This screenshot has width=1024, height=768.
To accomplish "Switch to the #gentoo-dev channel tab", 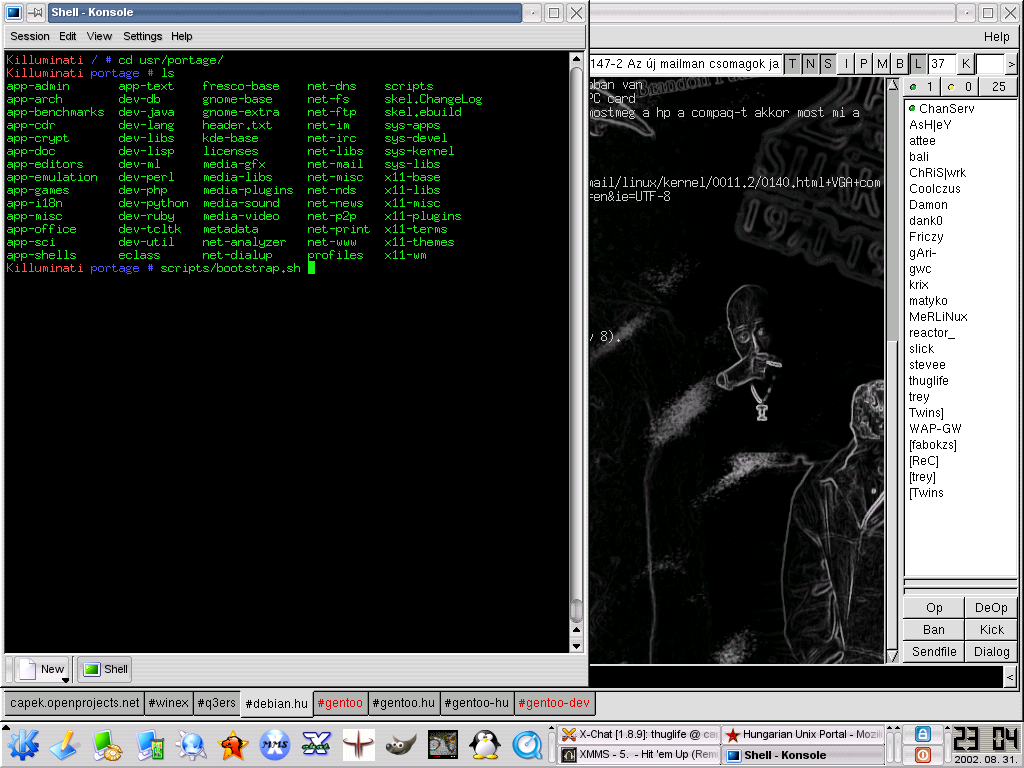I will pyautogui.click(x=554, y=703).
